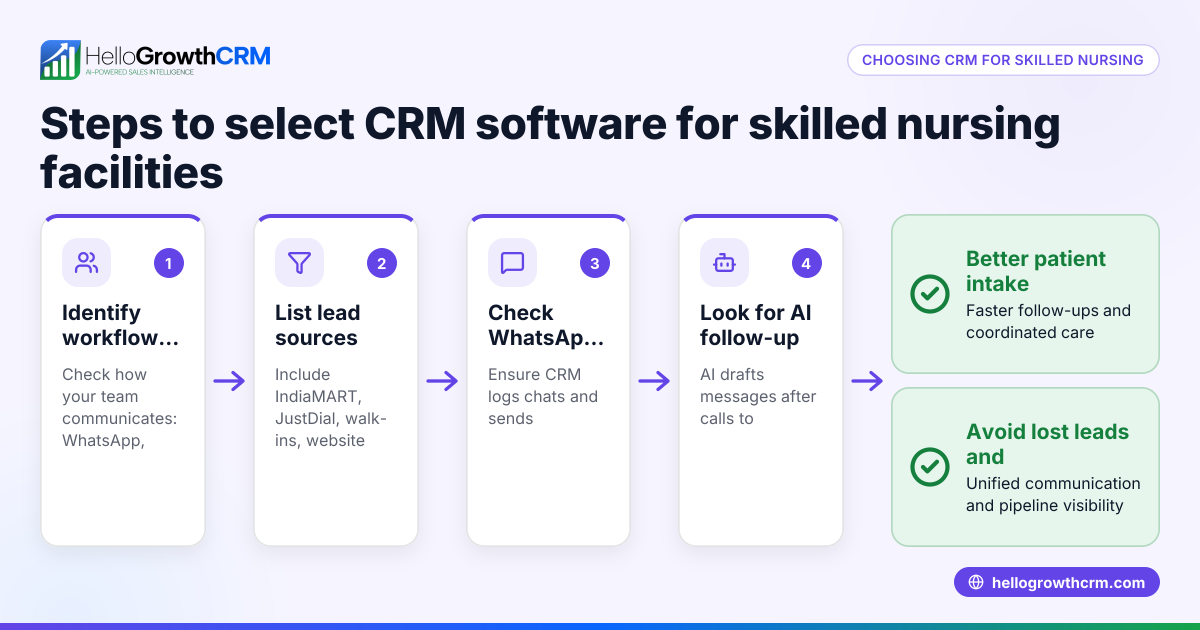Click the robot icon in the AI follow-up card
Screen dimensions: 1200x630
[x=724, y=263]
